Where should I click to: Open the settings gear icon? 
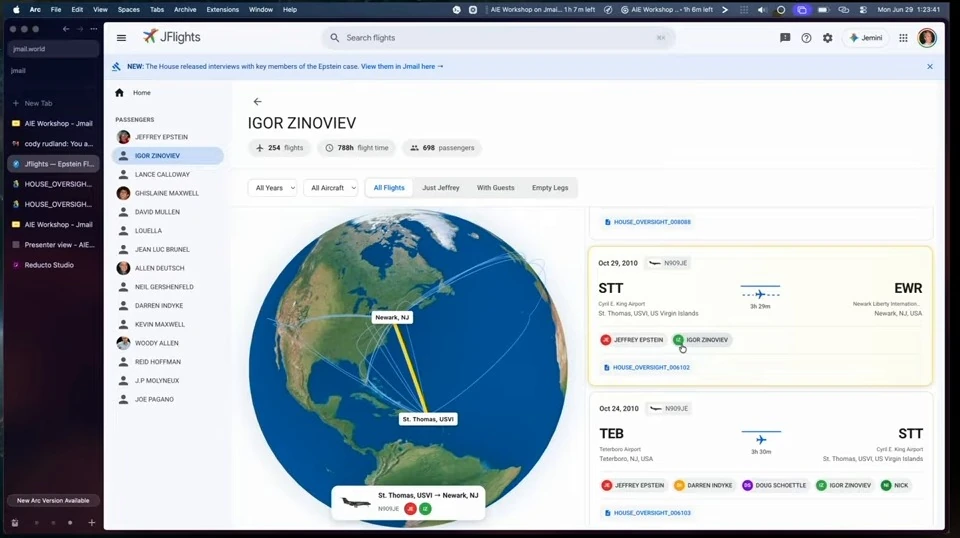[x=828, y=38]
